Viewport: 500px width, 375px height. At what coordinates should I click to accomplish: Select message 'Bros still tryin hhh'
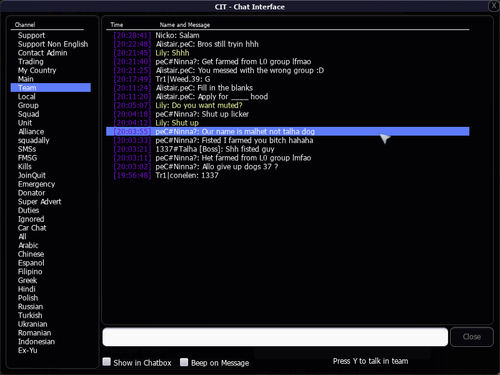[x=288, y=44]
